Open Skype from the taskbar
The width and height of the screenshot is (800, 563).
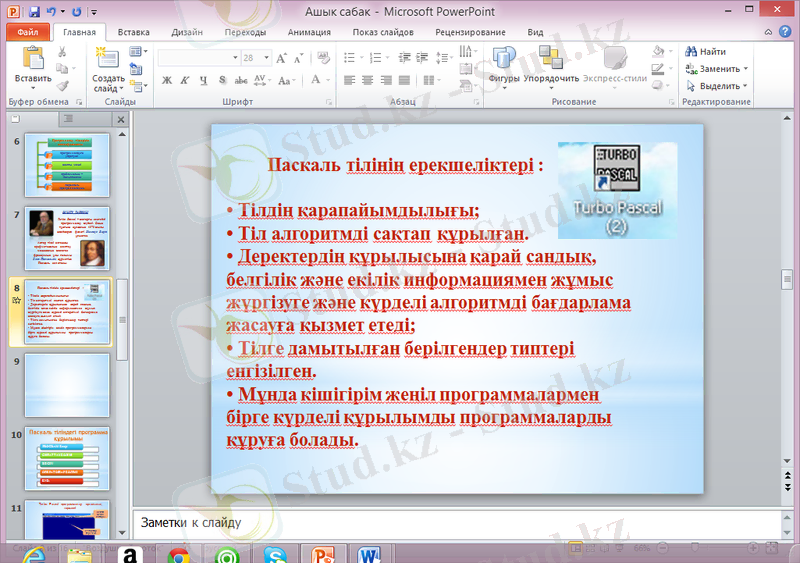point(275,554)
